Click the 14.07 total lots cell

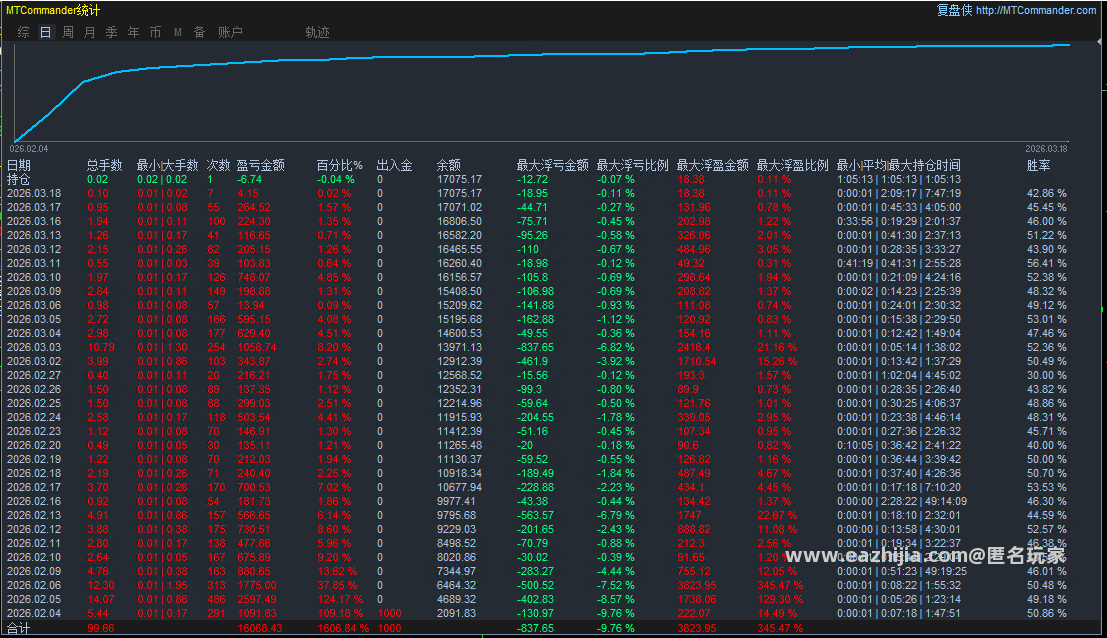point(101,599)
